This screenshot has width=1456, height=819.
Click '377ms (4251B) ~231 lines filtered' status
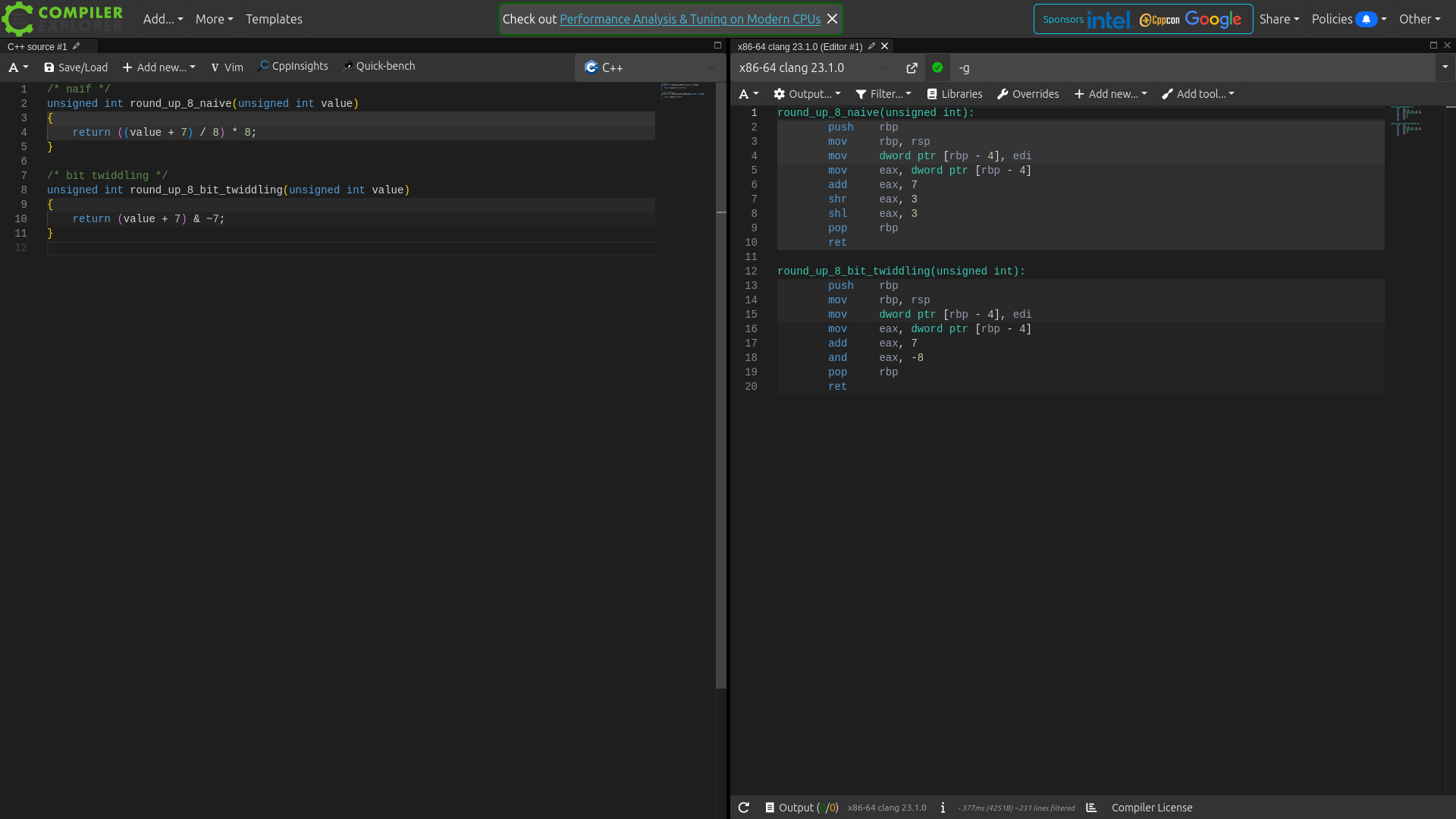click(x=1017, y=808)
